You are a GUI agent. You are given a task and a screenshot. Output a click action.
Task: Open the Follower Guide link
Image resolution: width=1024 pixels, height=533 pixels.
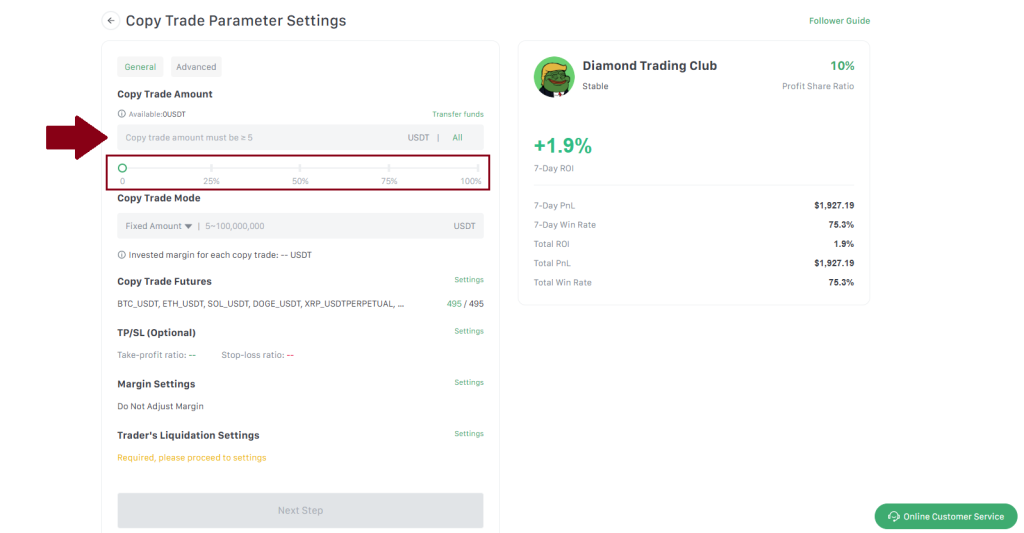pos(839,21)
